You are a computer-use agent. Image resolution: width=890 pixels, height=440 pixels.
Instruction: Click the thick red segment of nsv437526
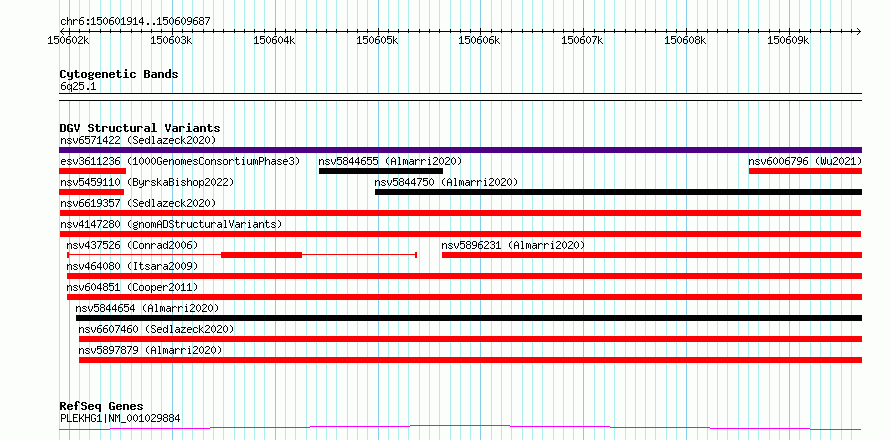pyautogui.click(x=262, y=255)
